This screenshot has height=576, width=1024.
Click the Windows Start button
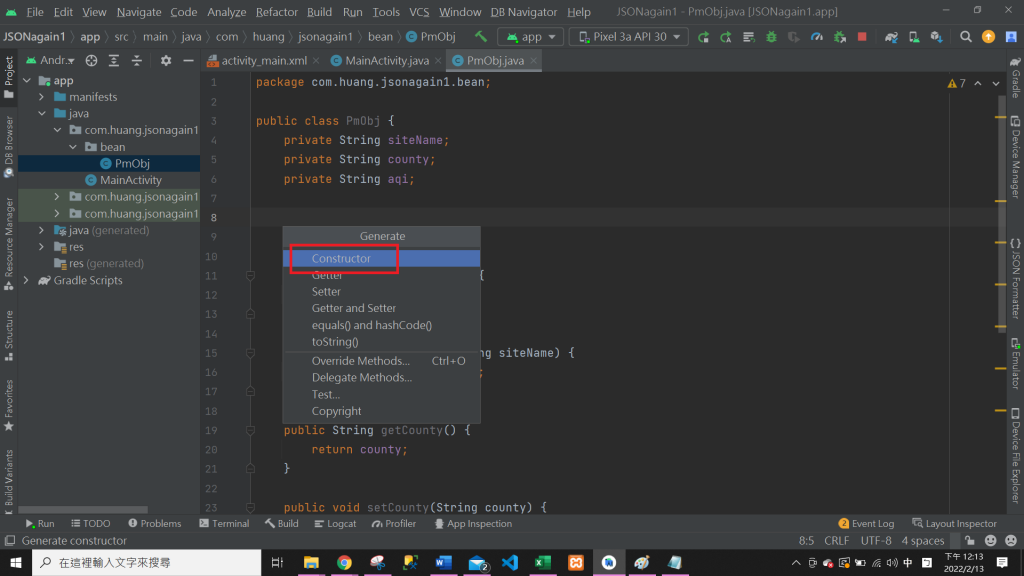coord(16,562)
